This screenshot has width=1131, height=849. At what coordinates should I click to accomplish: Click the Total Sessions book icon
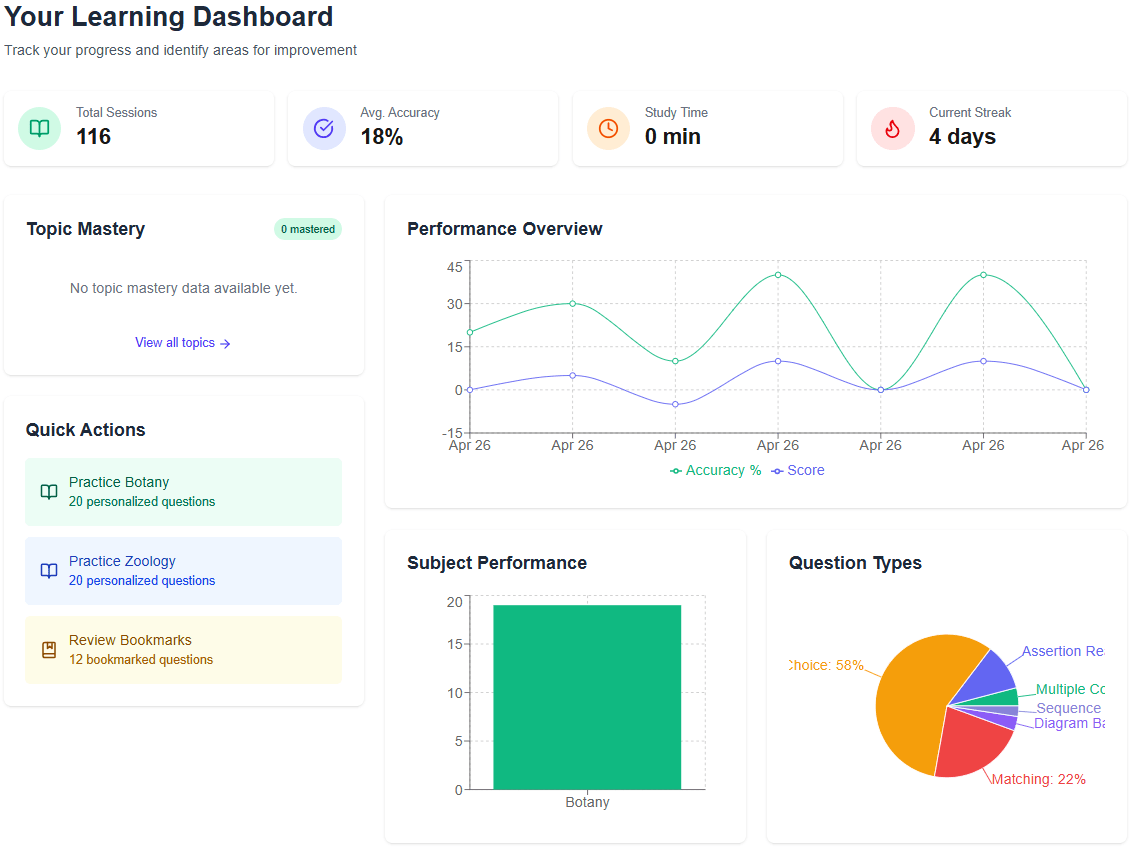38,128
